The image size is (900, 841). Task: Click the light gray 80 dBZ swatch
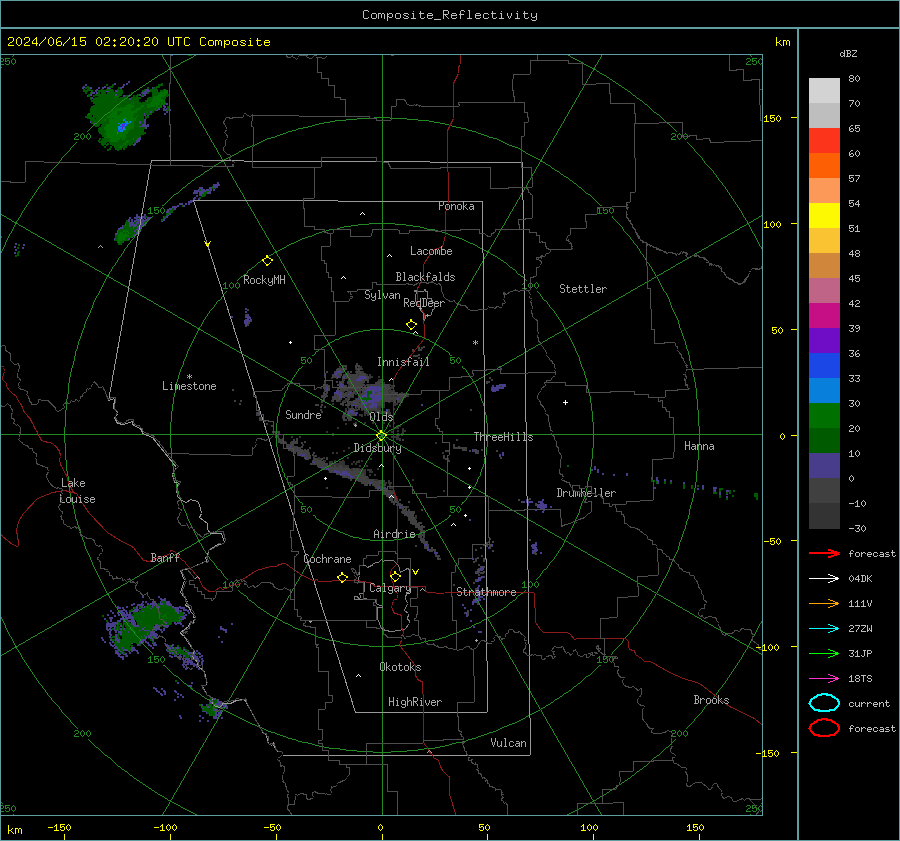824,91
